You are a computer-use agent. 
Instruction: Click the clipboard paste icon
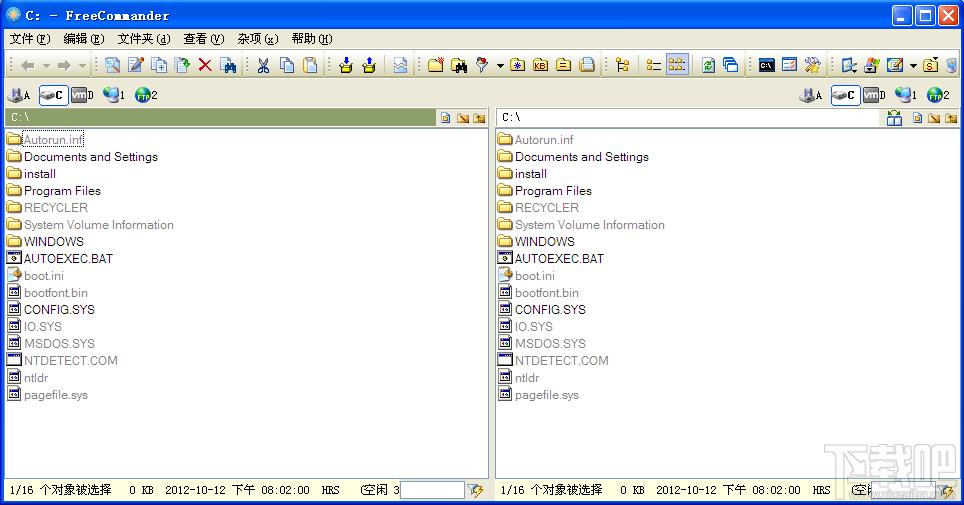click(311, 65)
